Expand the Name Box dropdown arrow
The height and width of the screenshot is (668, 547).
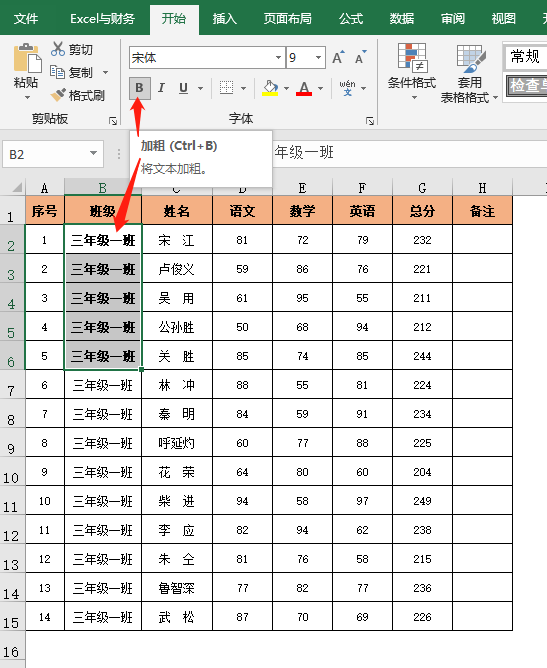[x=93, y=153]
